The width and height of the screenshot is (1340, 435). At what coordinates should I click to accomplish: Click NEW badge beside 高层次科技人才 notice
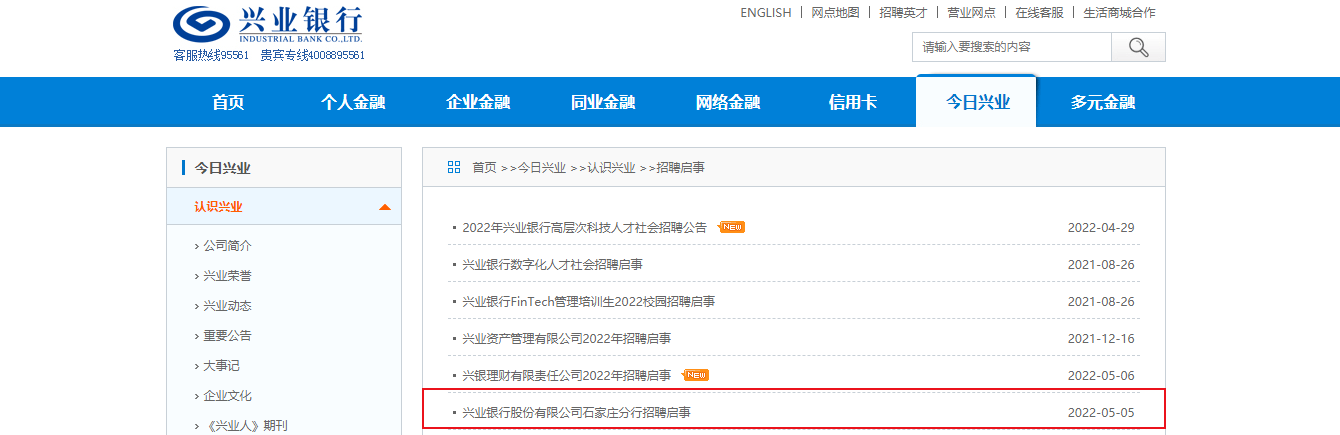coord(732,227)
